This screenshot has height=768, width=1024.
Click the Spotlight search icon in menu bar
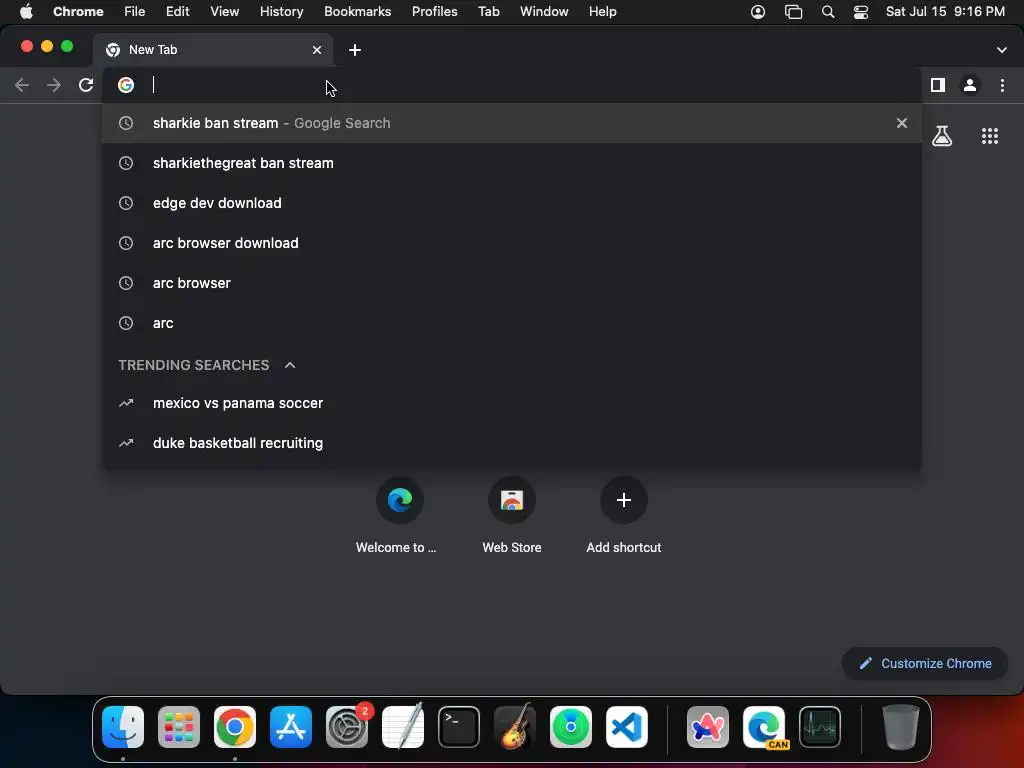828,12
